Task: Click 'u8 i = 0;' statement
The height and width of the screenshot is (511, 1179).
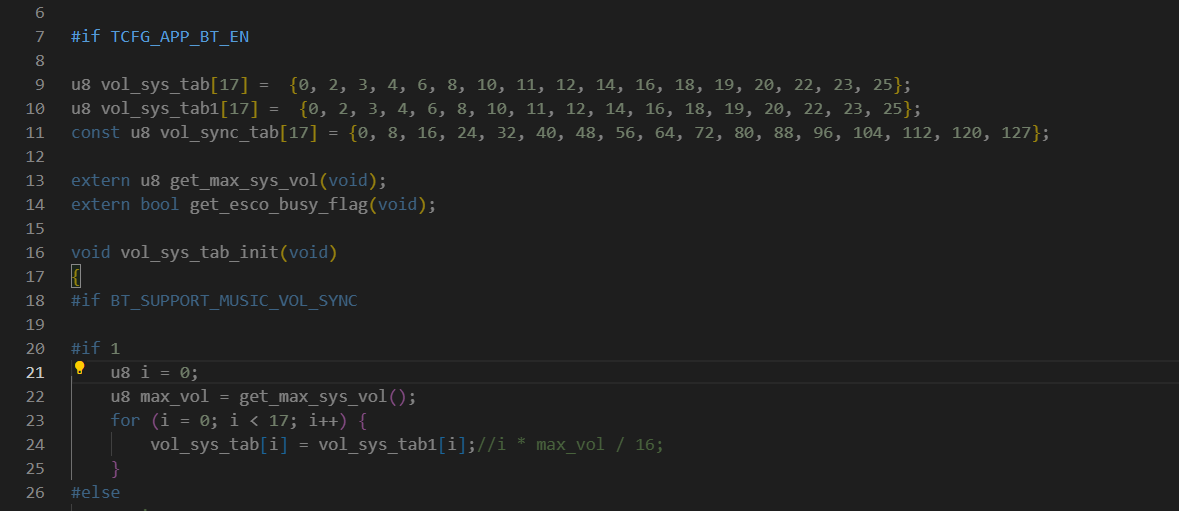Action: coord(155,373)
